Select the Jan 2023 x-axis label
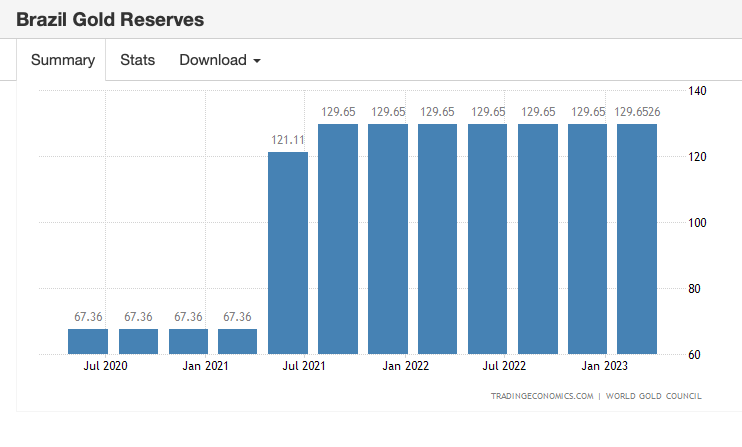 (x=604, y=367)
